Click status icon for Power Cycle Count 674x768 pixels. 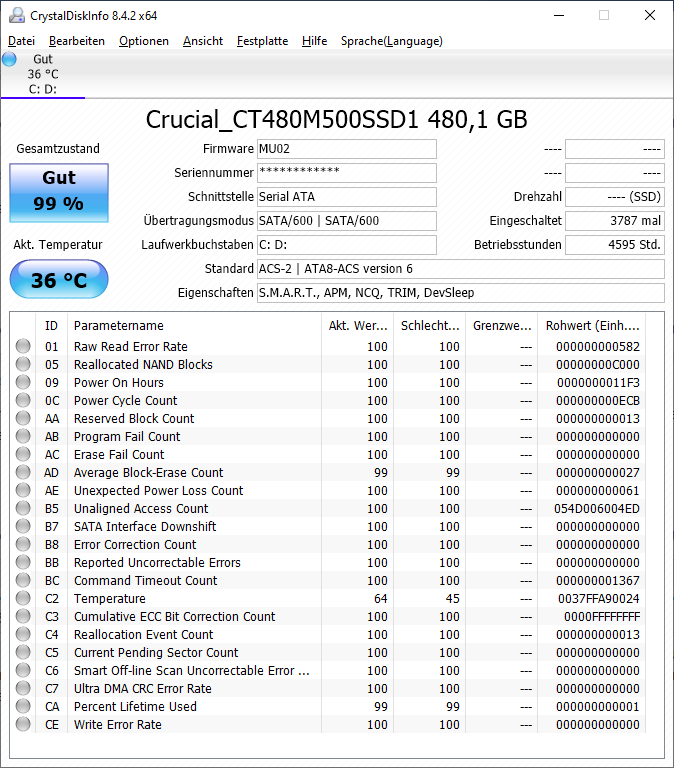(23, 401)
